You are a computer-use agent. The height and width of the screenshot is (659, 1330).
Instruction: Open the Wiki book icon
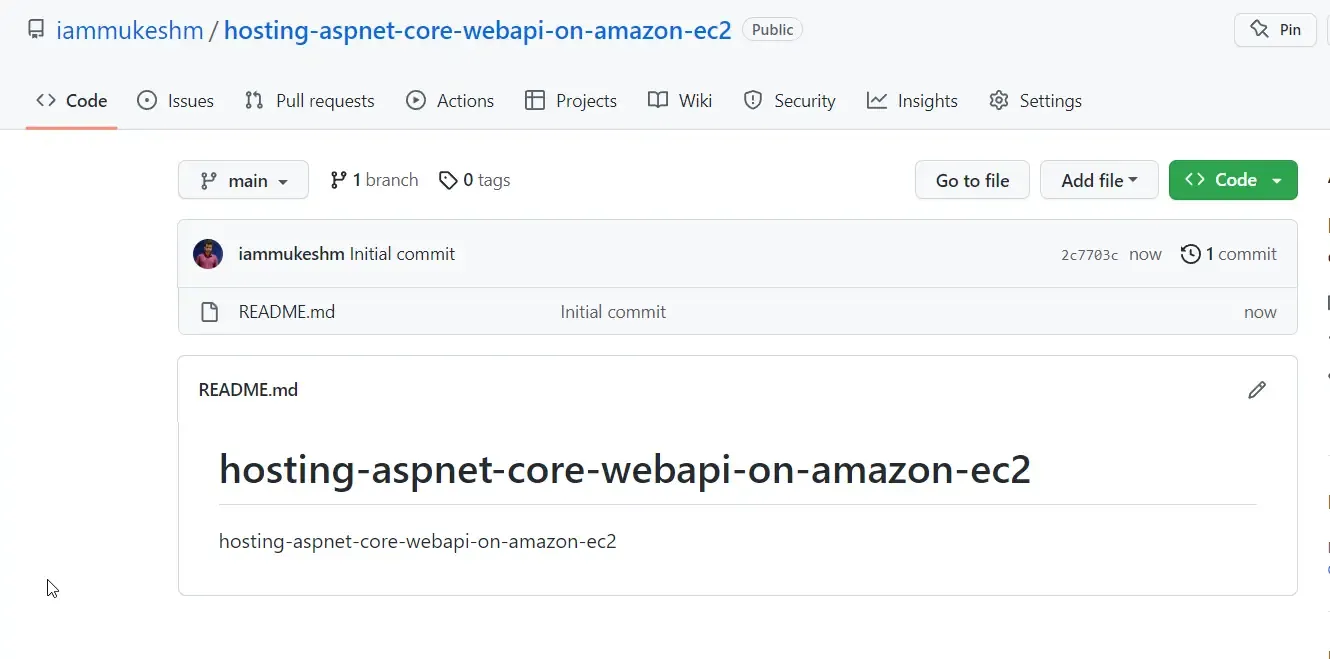coord(656,100)
